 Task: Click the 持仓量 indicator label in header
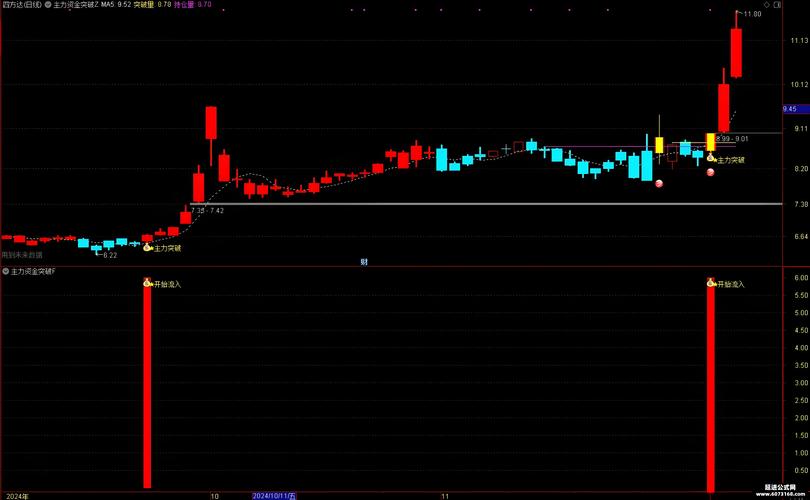coord(185,5)
